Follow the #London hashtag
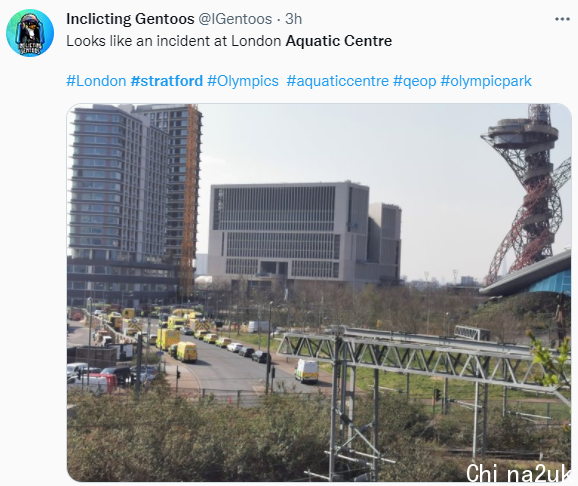Screen dimensions: 578x486 pyautogui.click(x=96, y=81)
